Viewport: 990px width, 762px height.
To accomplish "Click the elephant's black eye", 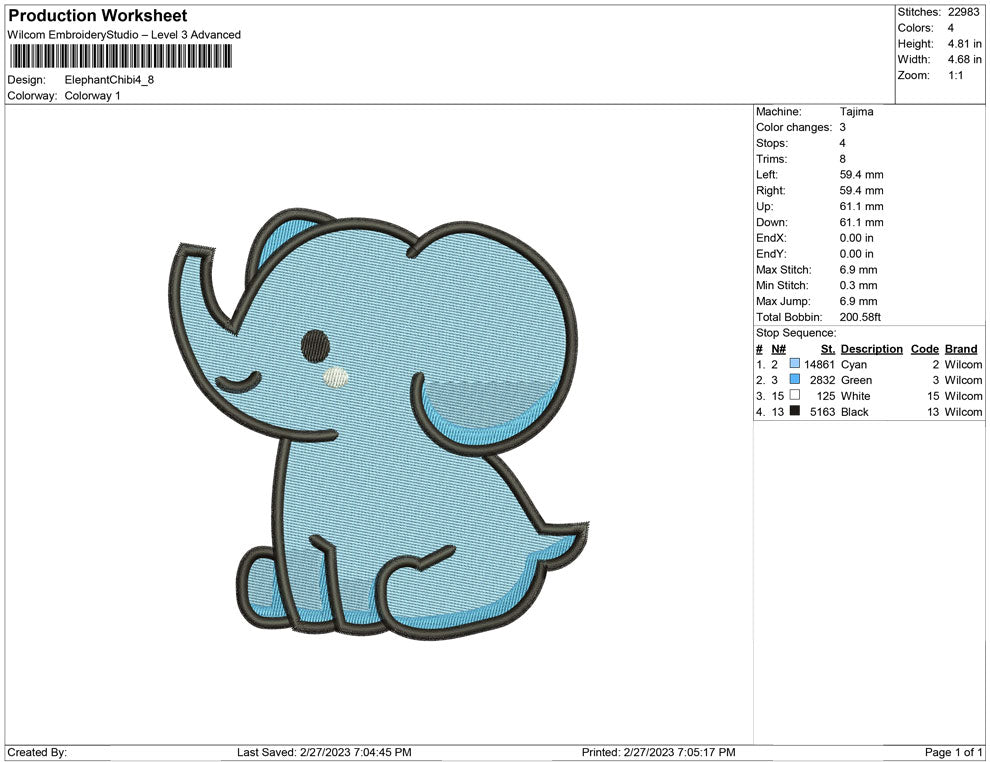I will point(315,343).
